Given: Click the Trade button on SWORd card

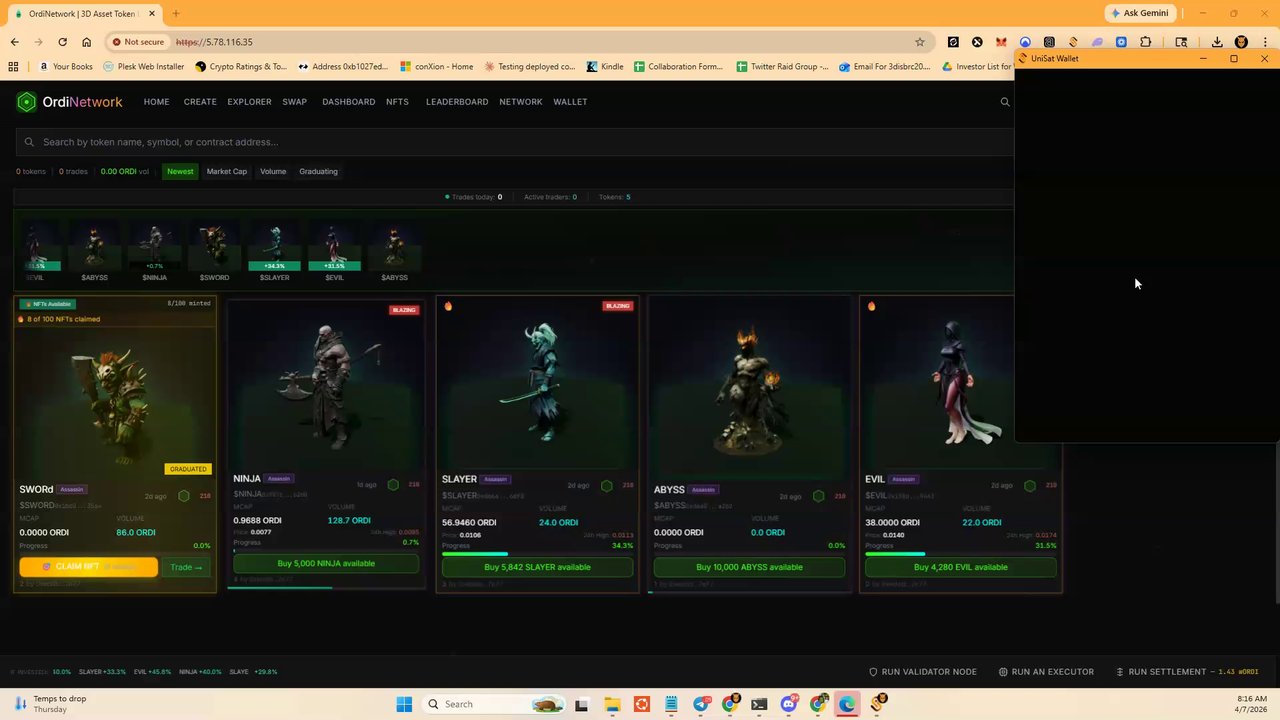Looking at the screenshot, I should 186,567.
